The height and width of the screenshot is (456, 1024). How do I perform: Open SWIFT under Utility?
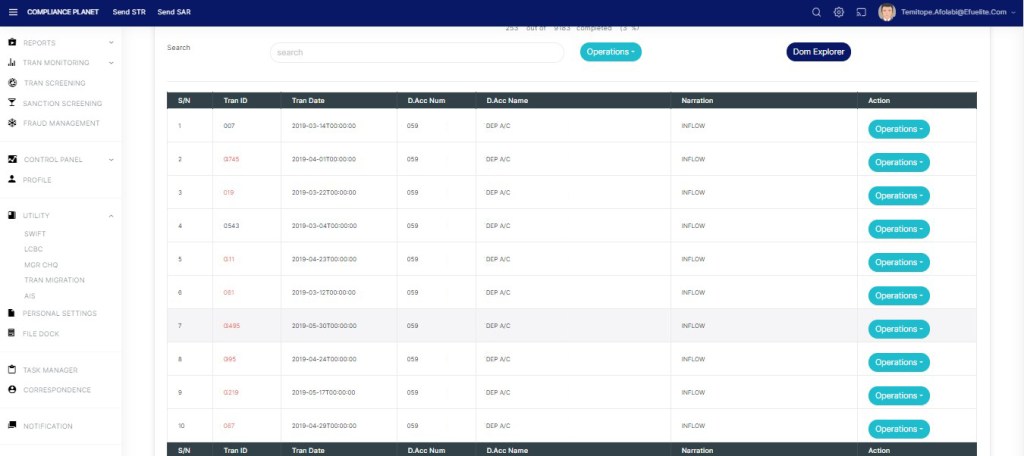tap(35, 233)
